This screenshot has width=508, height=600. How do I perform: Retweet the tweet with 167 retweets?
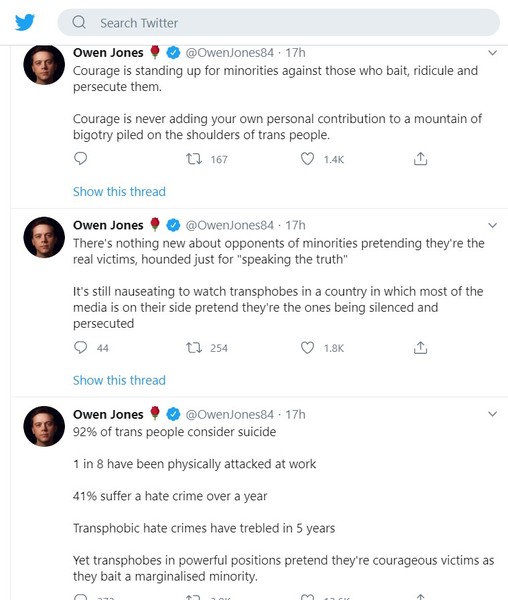(194, 159)
